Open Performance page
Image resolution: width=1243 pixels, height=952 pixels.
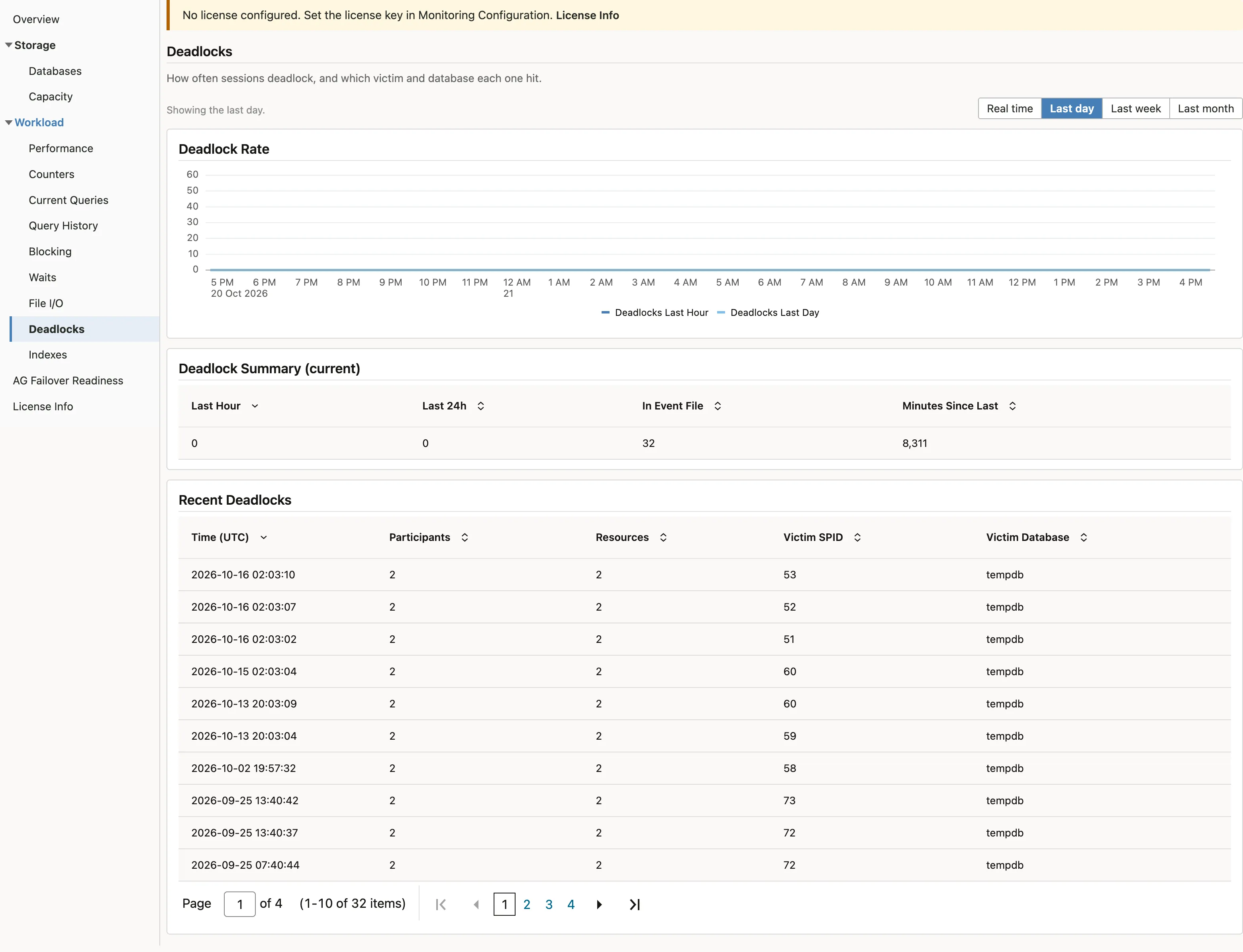61,149
